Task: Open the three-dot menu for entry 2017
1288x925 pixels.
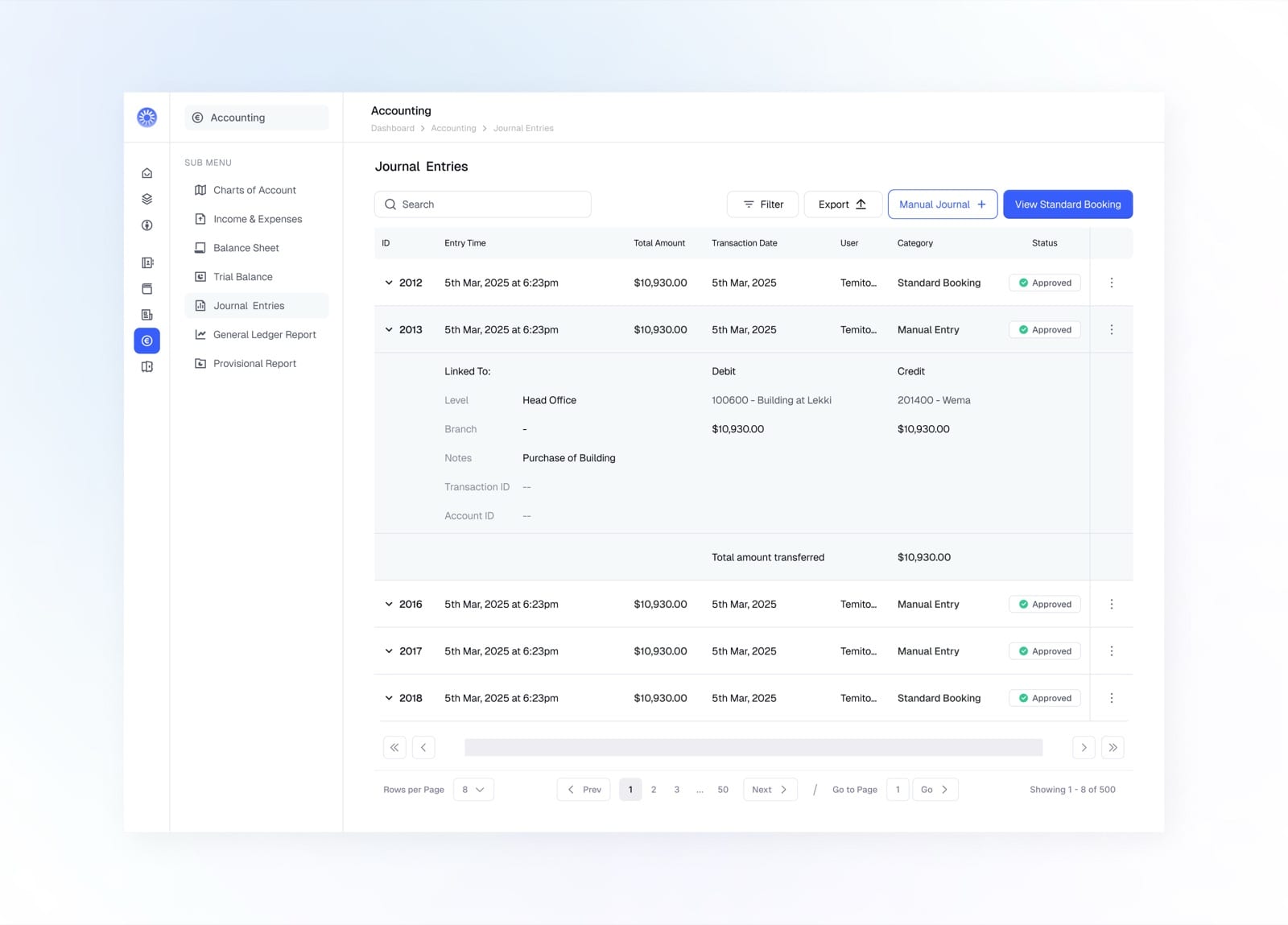Action: pyautogui.click(x=1111, y=650)
